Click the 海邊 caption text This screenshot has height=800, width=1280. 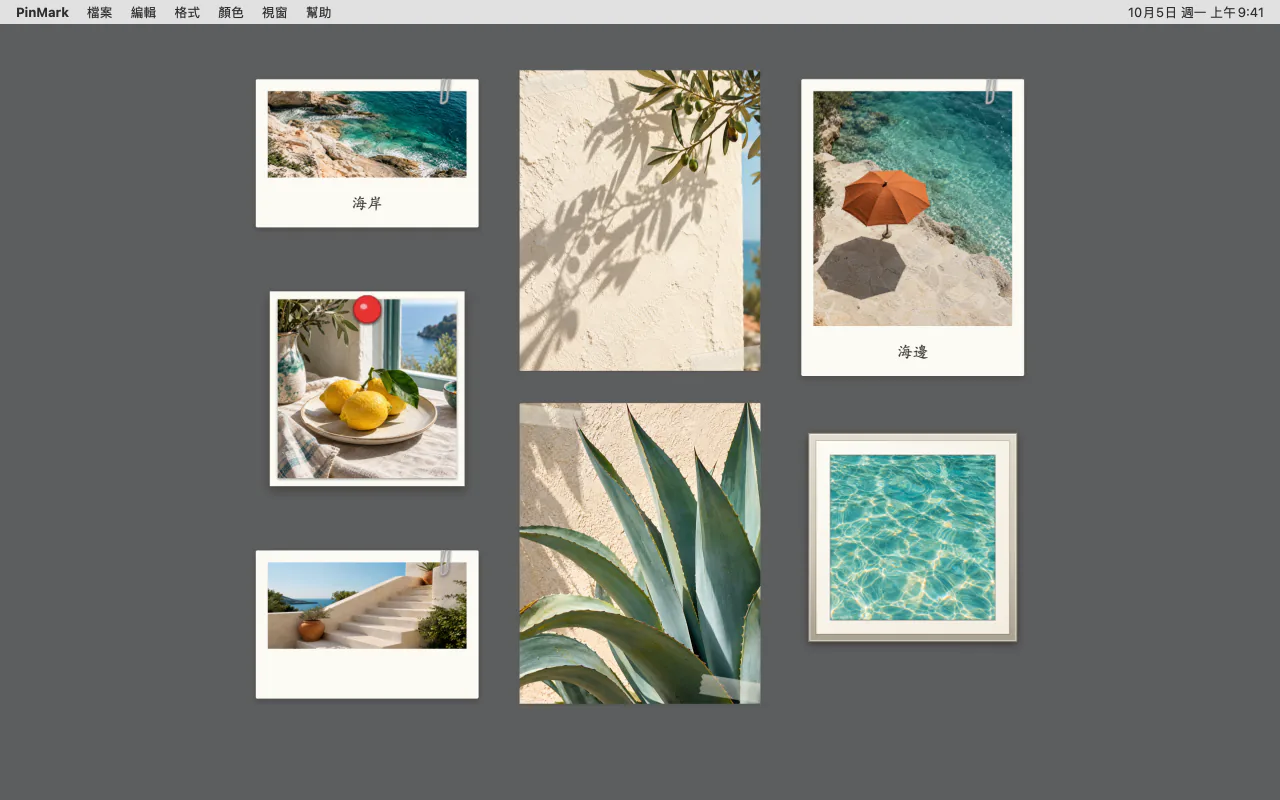click(x=912, y=352)
